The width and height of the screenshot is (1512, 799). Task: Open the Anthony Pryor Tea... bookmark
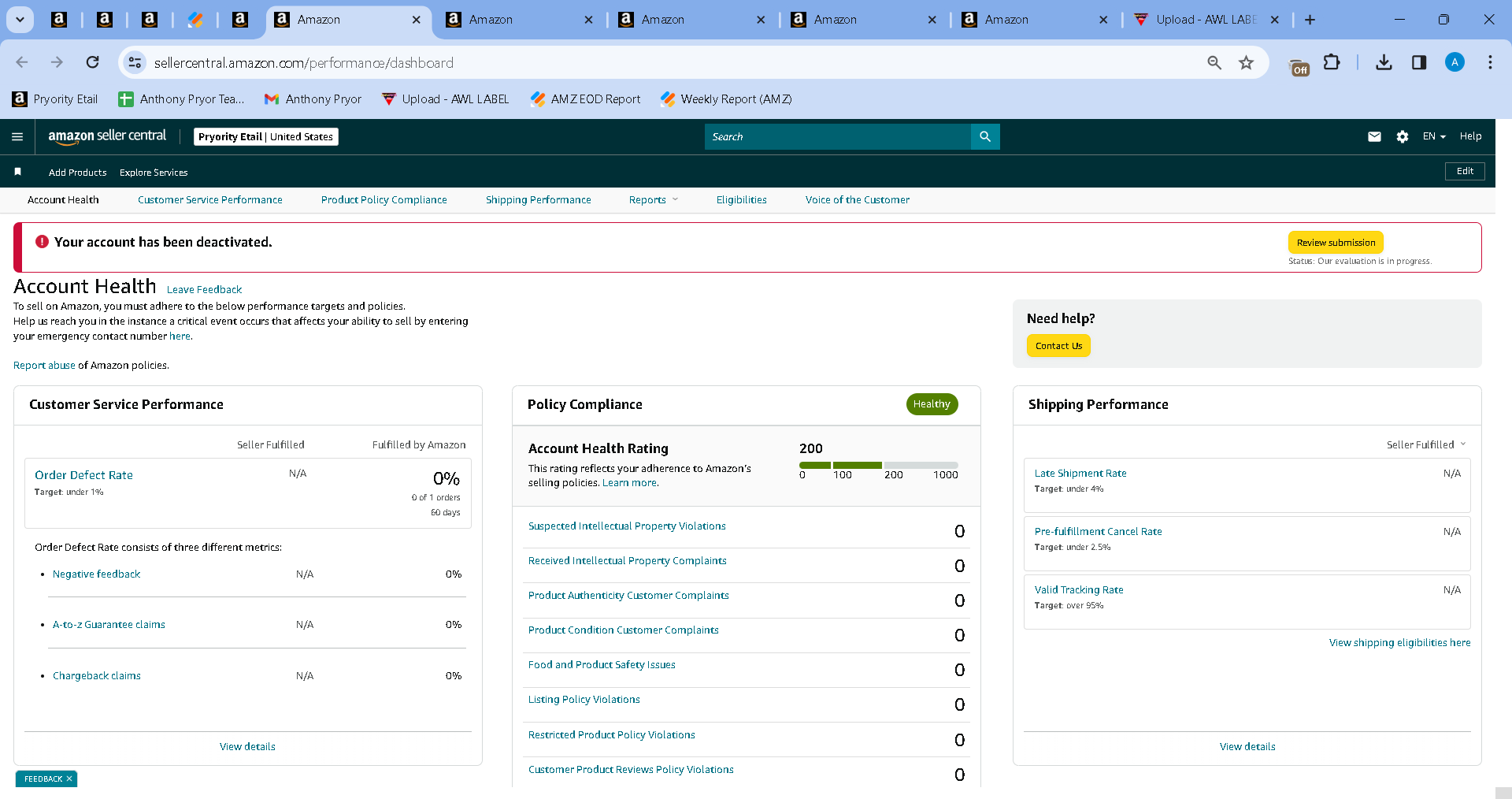click(x=181, y=99)
